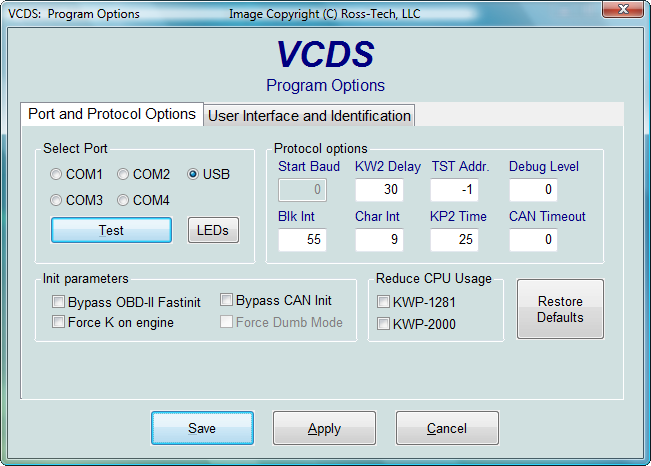Open Port and Protocol Options tab
This screenshot has height=466, width=651.
tap(112, 114)
